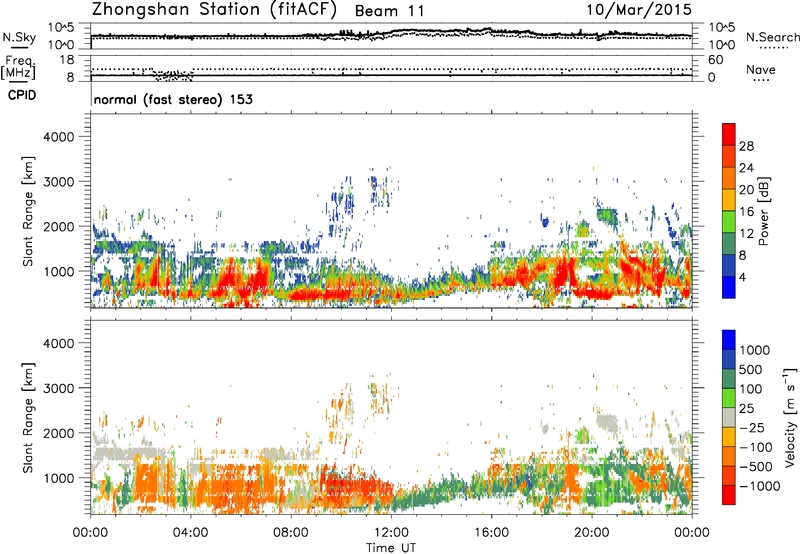Click the CPID label

22,95
